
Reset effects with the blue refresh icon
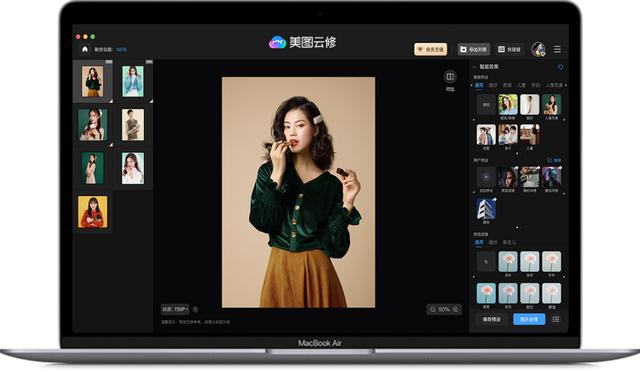coord(560,67)
